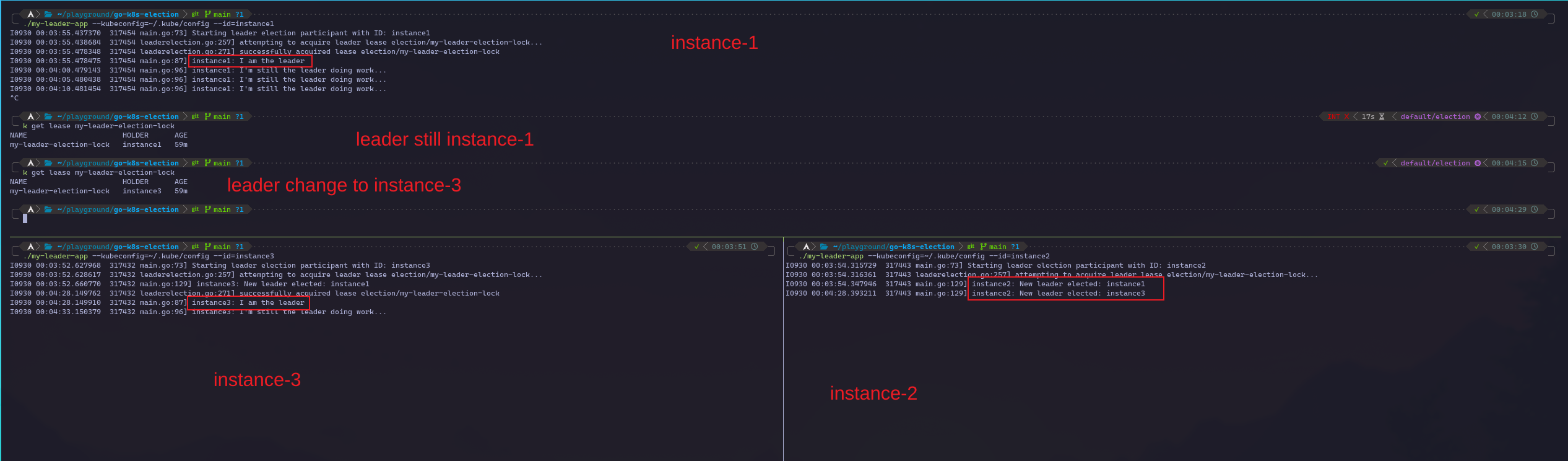Click the boxed "instance1: I am the leader" text
1568x461 pixels.
coord(248,61)
